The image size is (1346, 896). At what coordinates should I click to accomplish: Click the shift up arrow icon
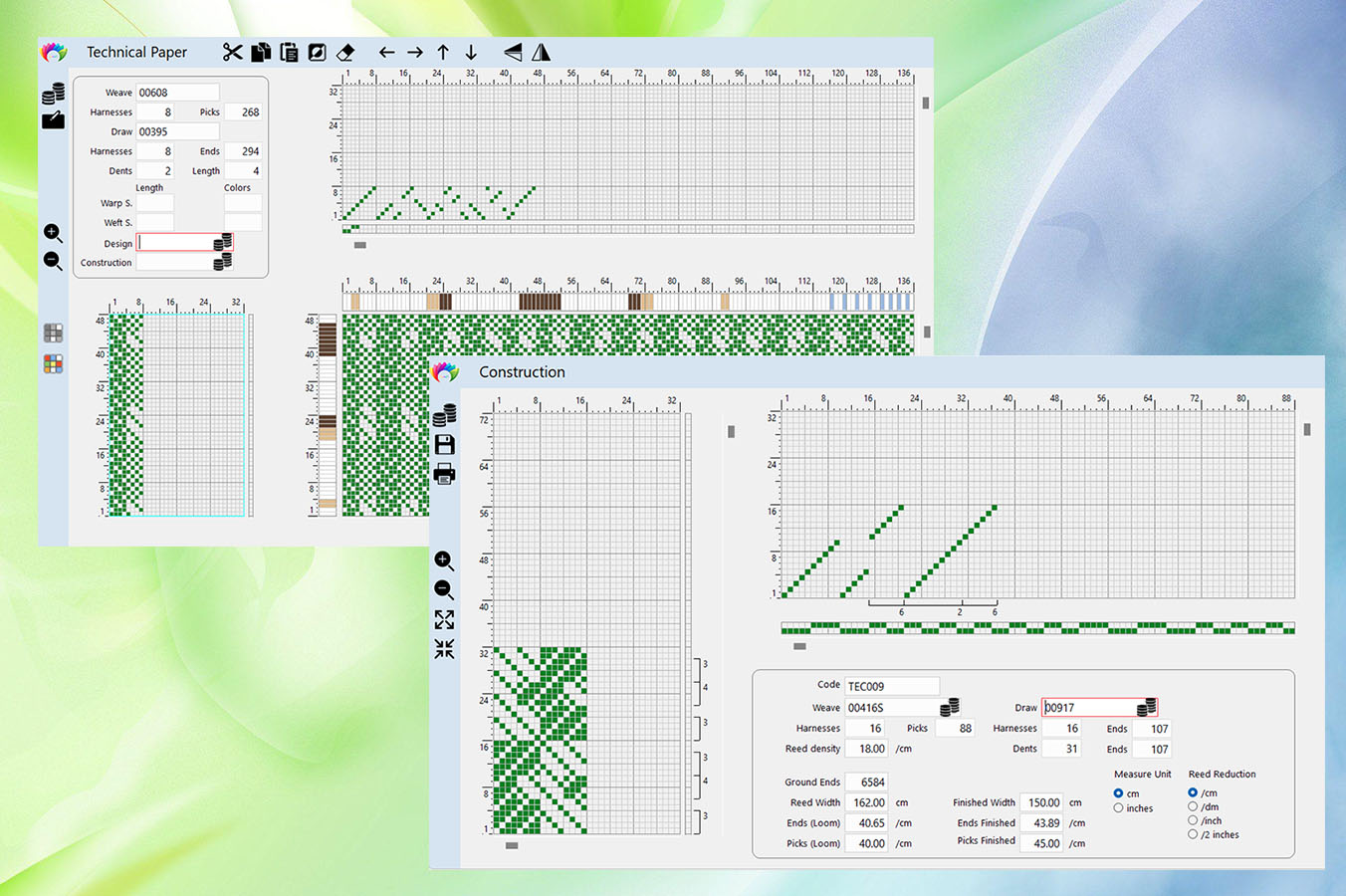click(x=443, y=53)
